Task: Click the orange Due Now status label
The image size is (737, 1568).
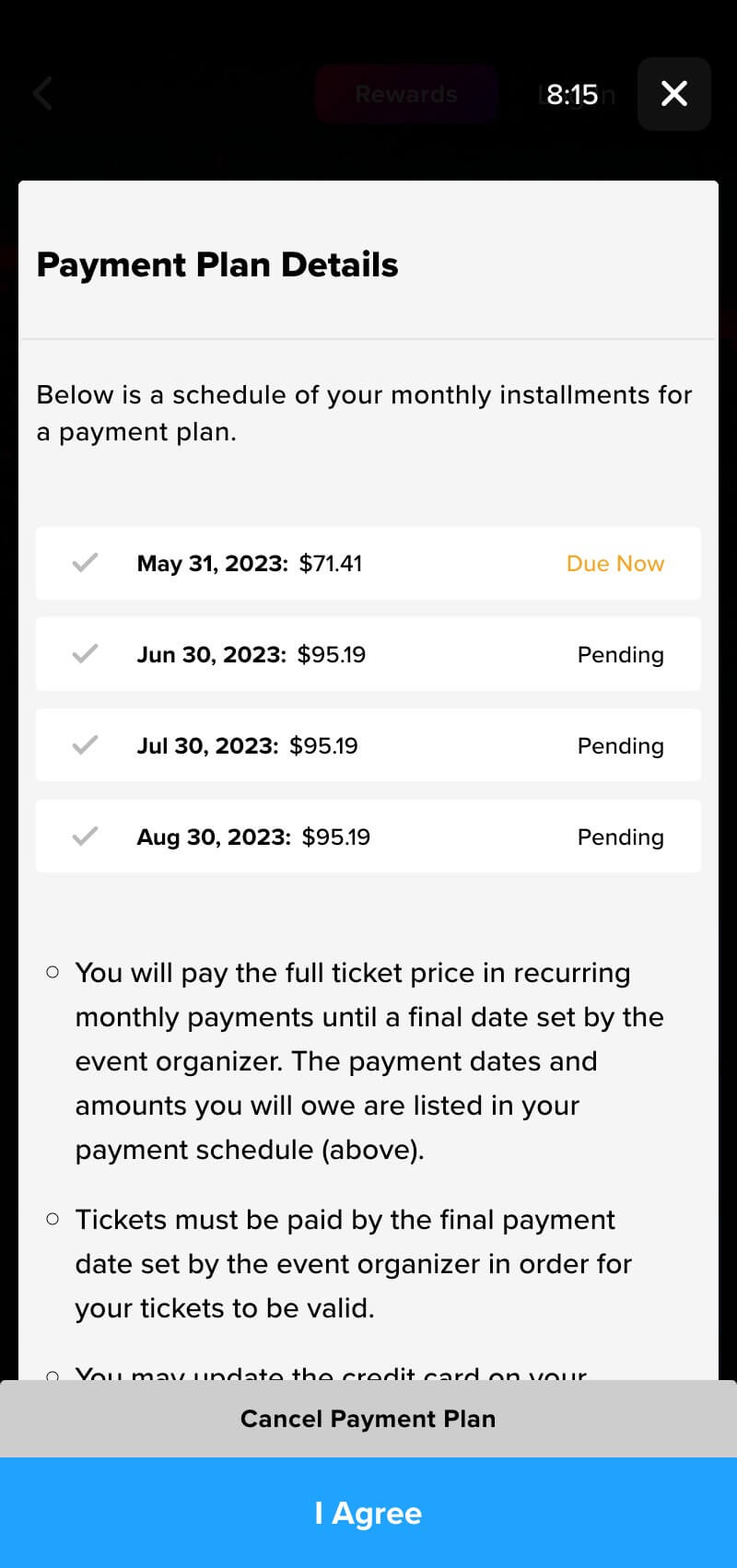Action: [x=614, y=563]
